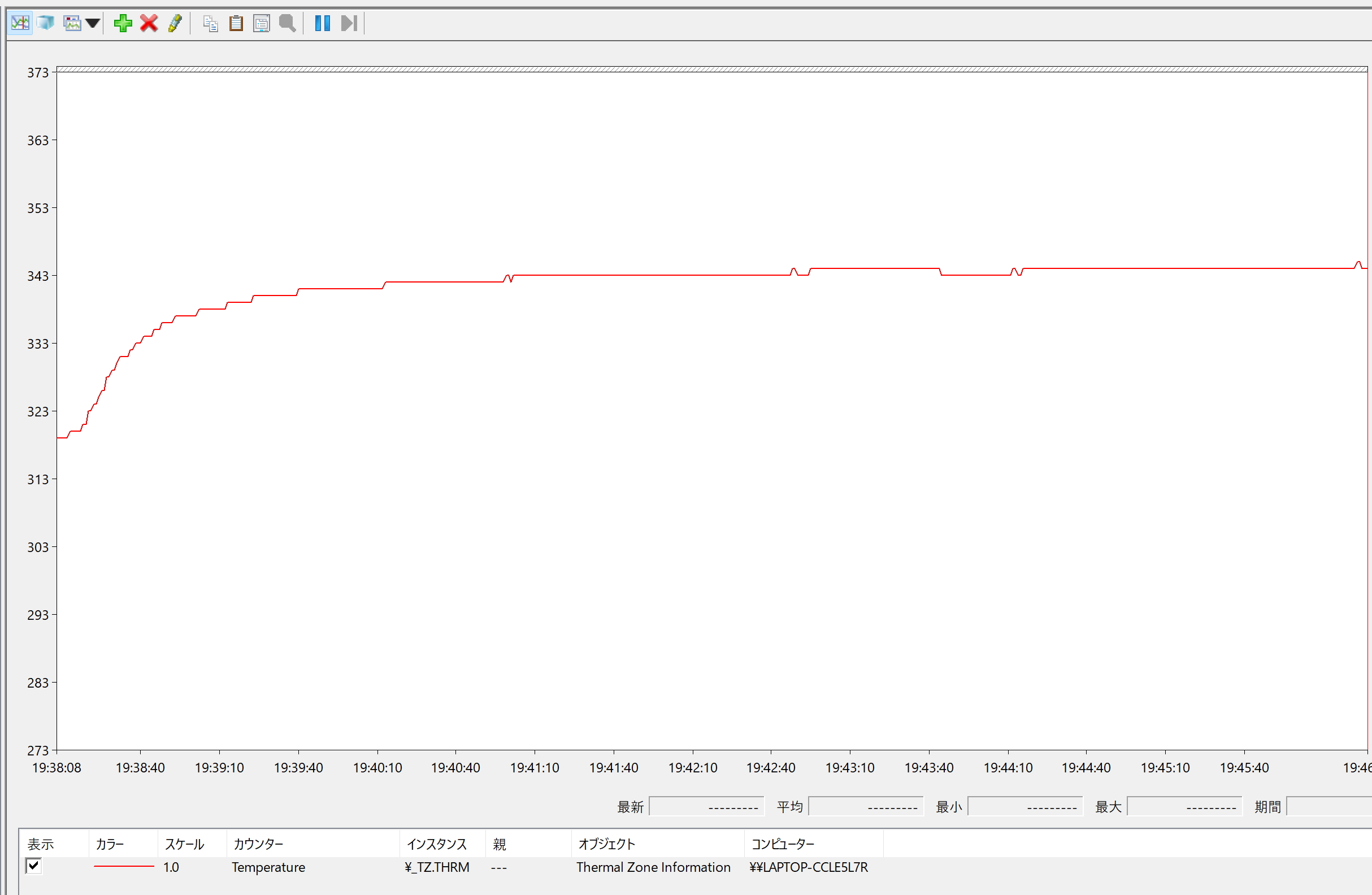Click the 最大 value field
The image size is (1372, 895).
(1184, 806)
